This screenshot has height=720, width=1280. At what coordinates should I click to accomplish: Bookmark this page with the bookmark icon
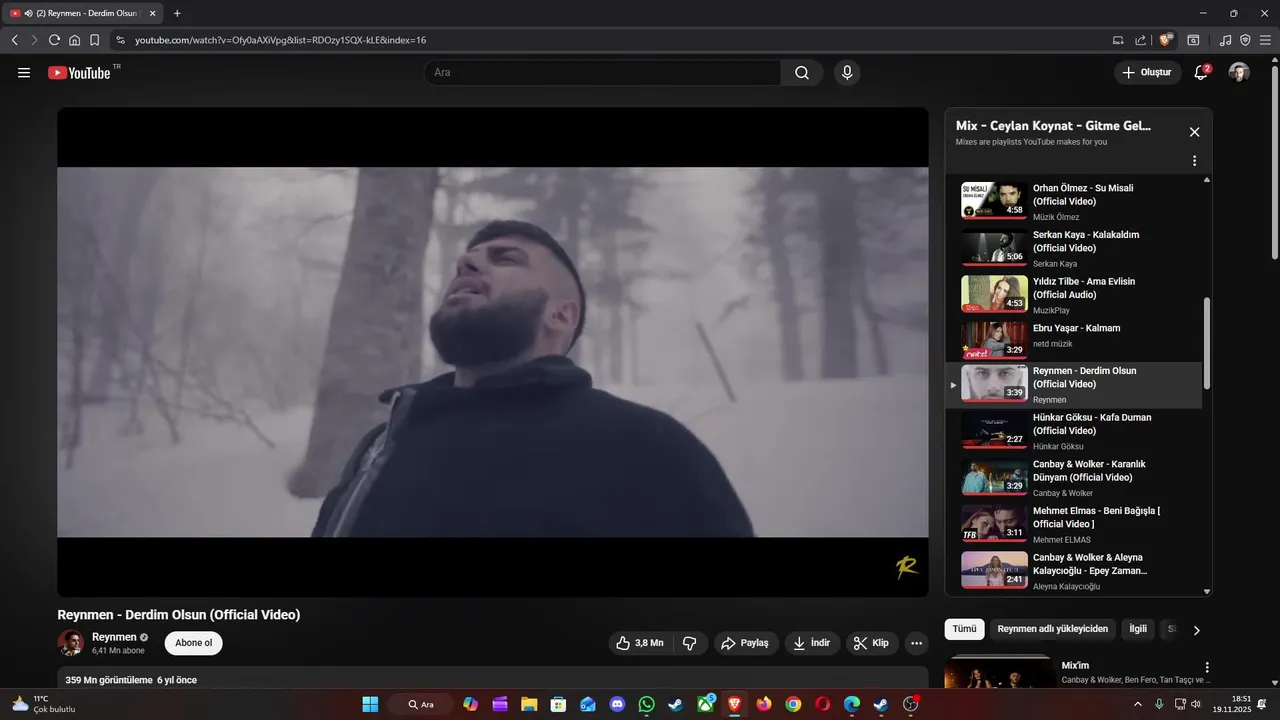[95, 40]
